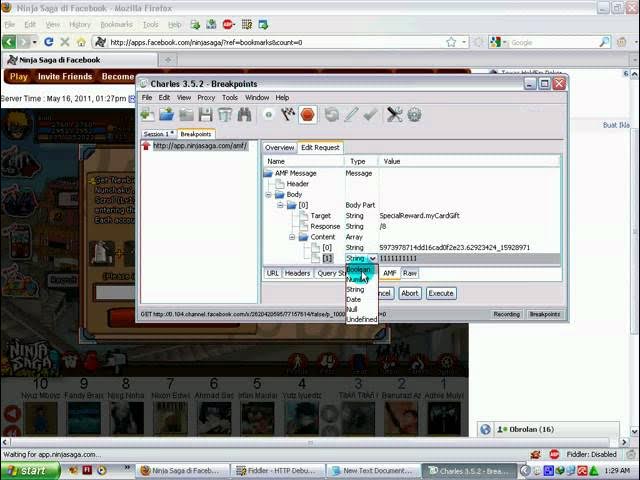
Task: Click the record button in Charles toolbar
Action: click(x=268, y=115)
